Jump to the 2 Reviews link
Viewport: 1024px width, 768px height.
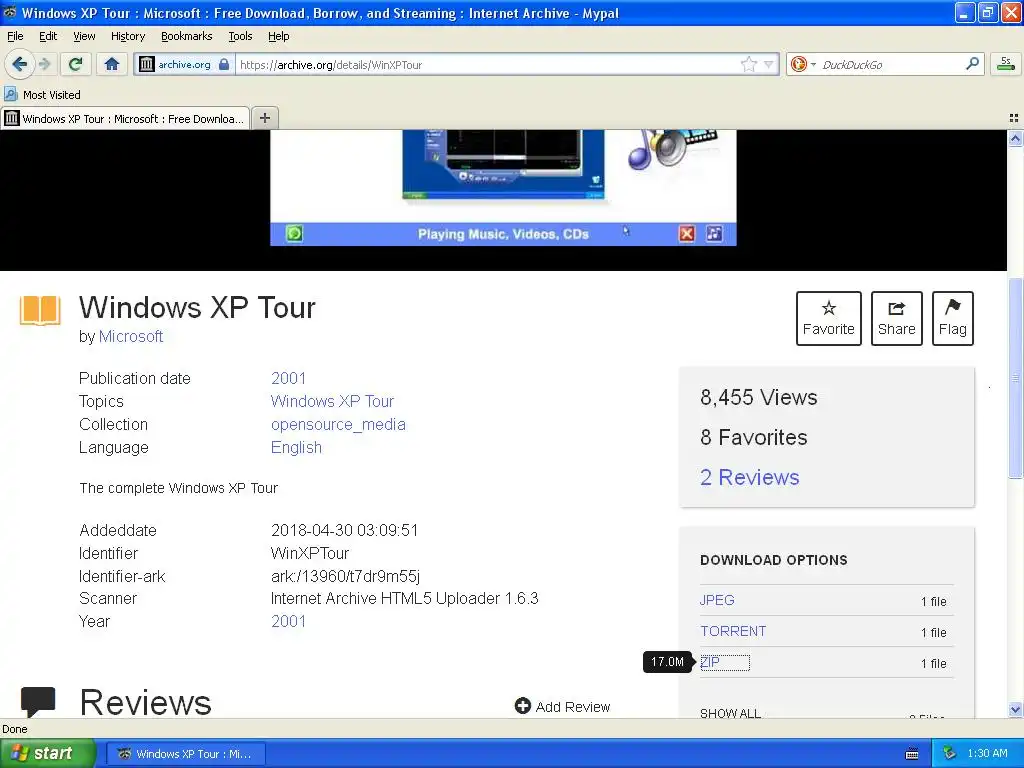tap(750, 477)
